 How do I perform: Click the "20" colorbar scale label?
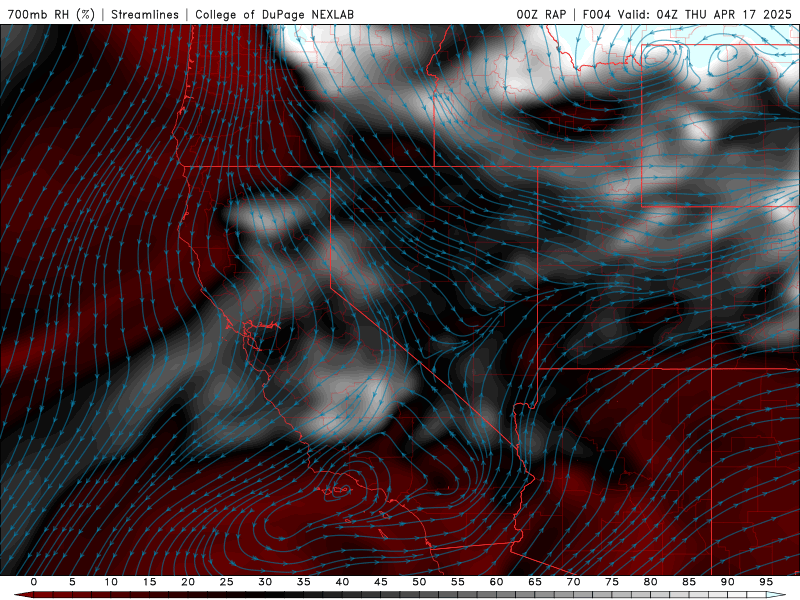188,582
